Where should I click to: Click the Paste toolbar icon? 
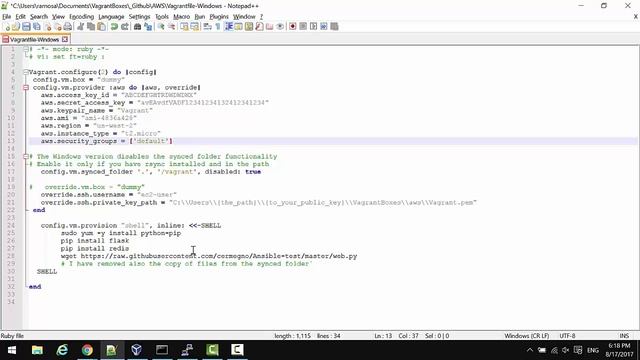click(101, 27)
